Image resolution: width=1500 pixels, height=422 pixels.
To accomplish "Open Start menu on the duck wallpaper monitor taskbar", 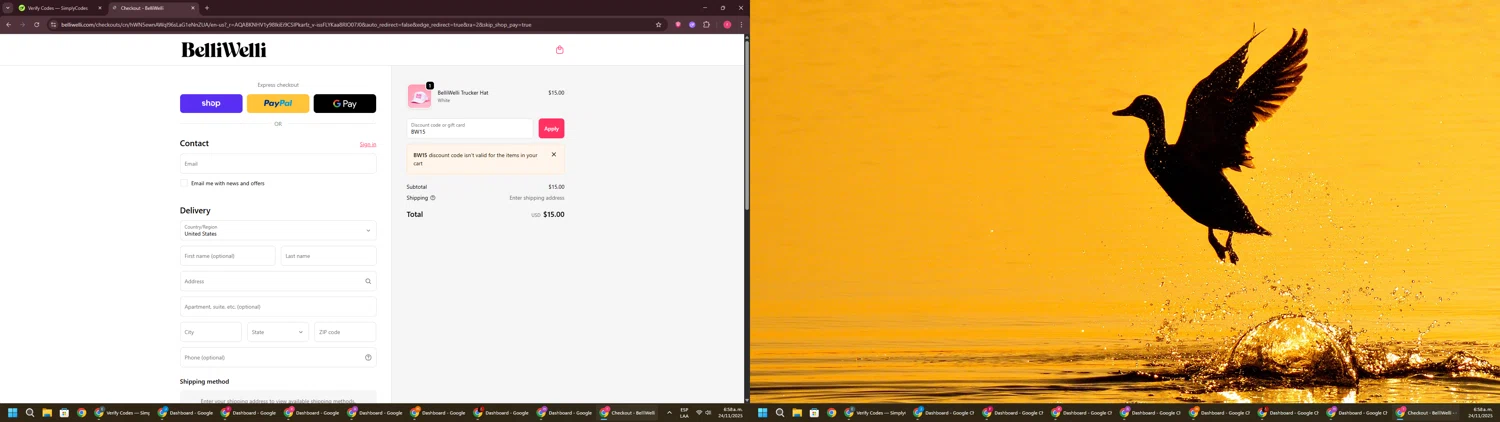I will (762, 412).
